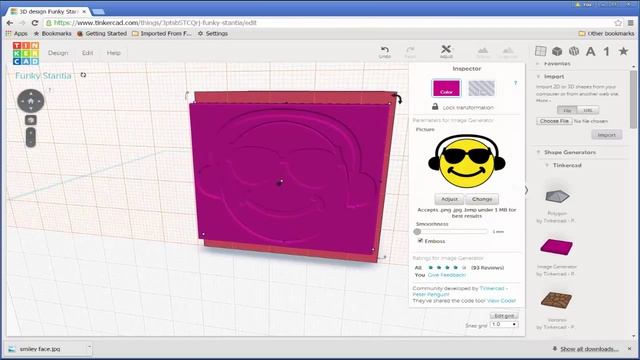Screen dimensions: 640x360
Task: Click the browser reload icon
Action: coord(35,23)
